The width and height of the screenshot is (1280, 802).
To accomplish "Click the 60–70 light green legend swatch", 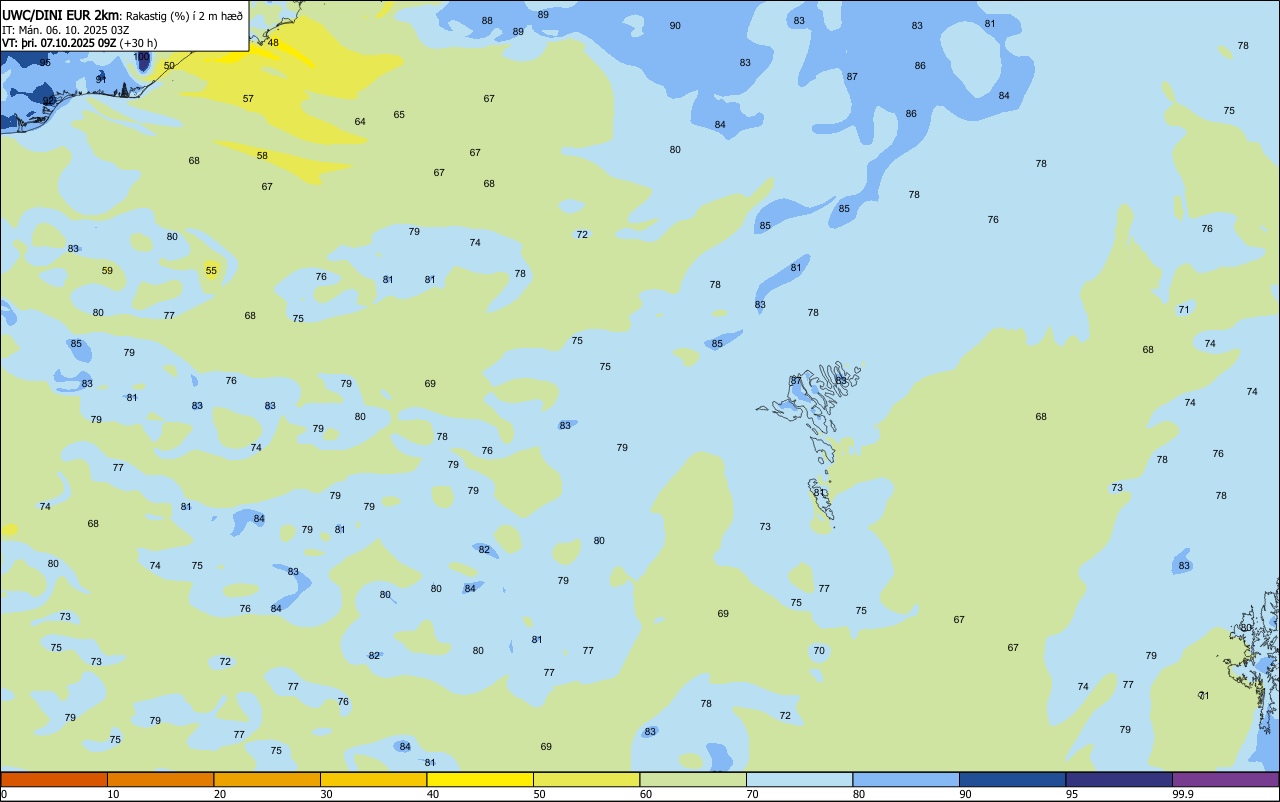I will click(693, 779).
